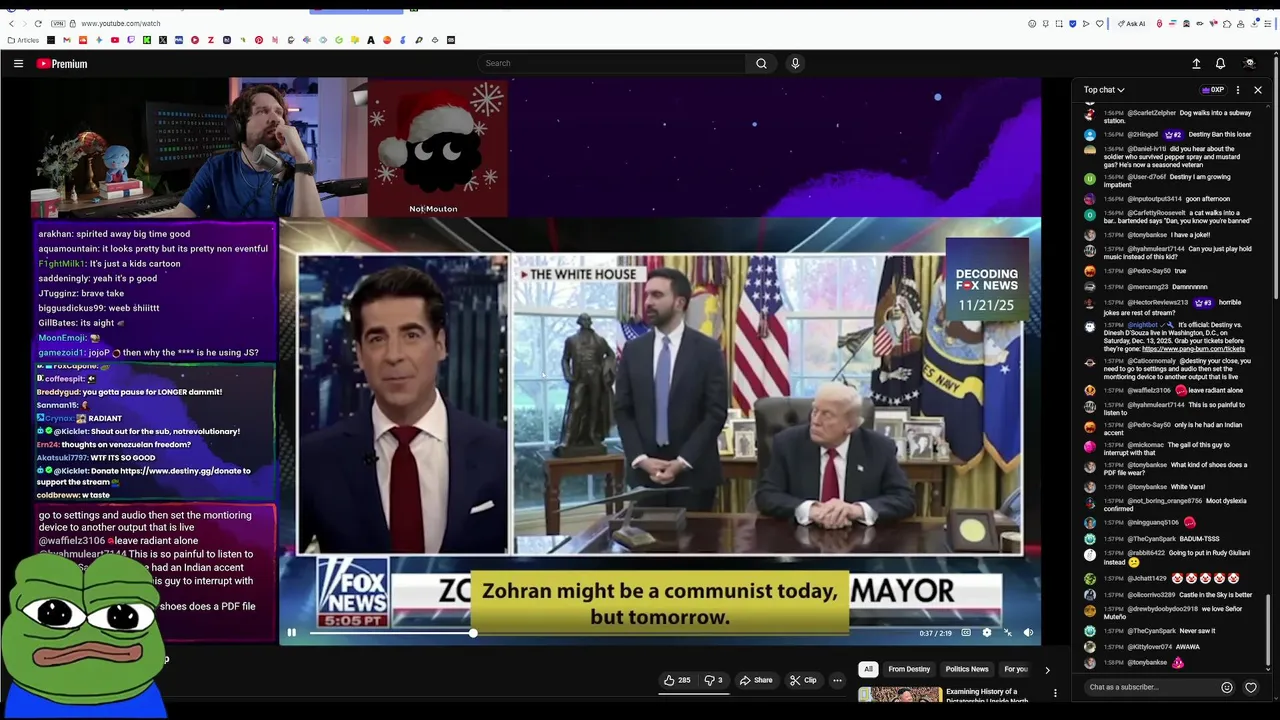
Task: Open the player settings gear
Action: pyautogui.click(x=986, y=632)
